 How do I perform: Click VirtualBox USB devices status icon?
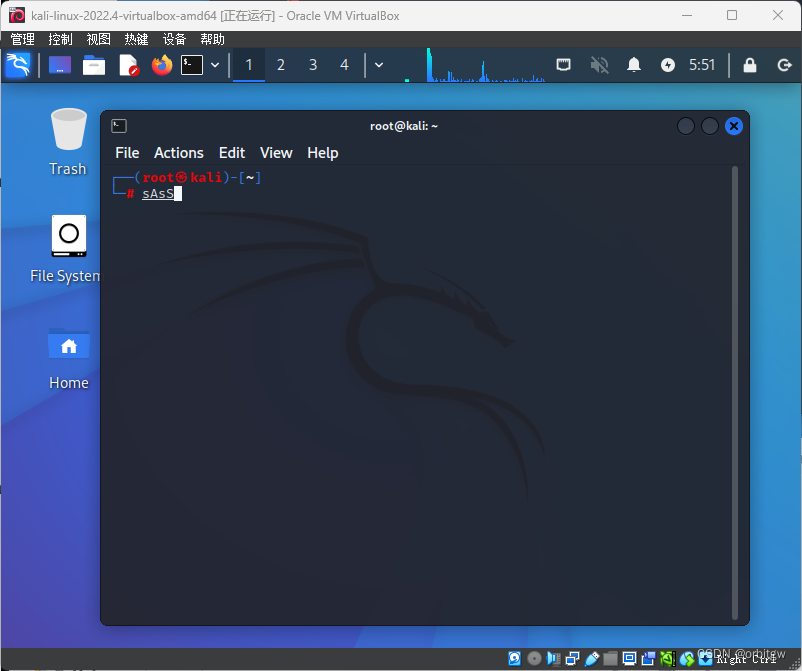click(x=592, y=658)
